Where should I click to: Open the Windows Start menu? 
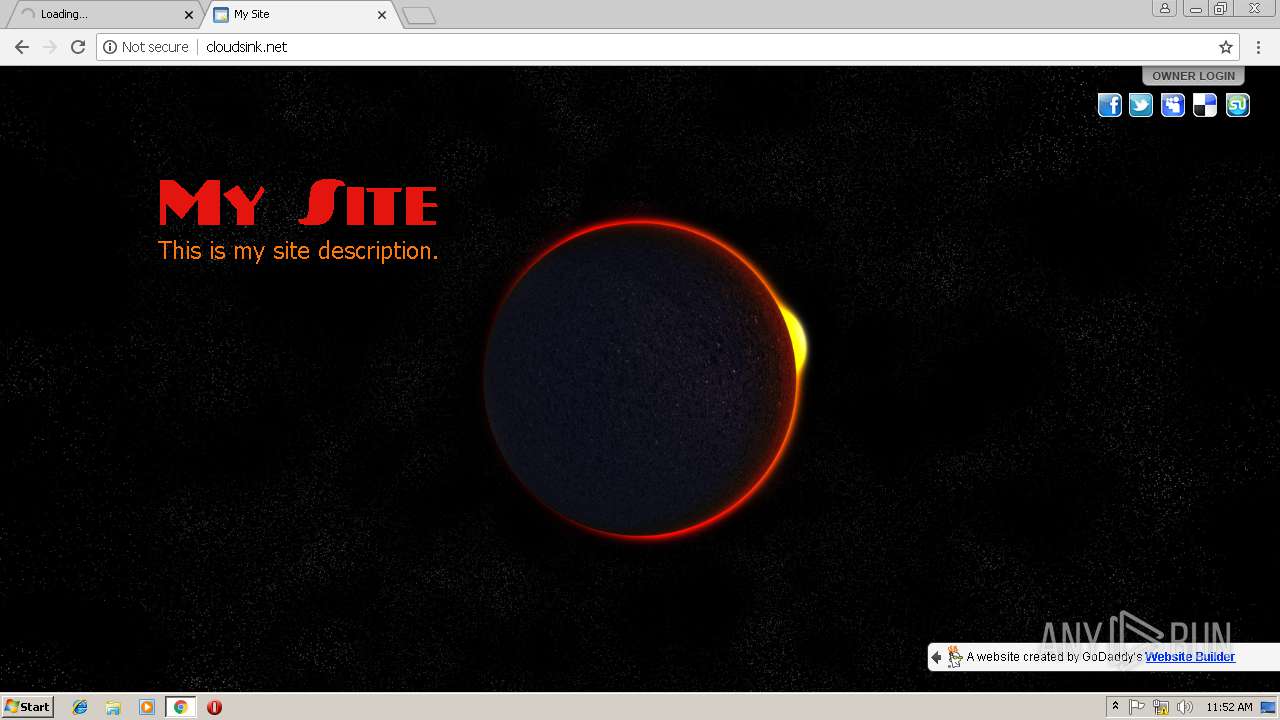click(28, 706)
